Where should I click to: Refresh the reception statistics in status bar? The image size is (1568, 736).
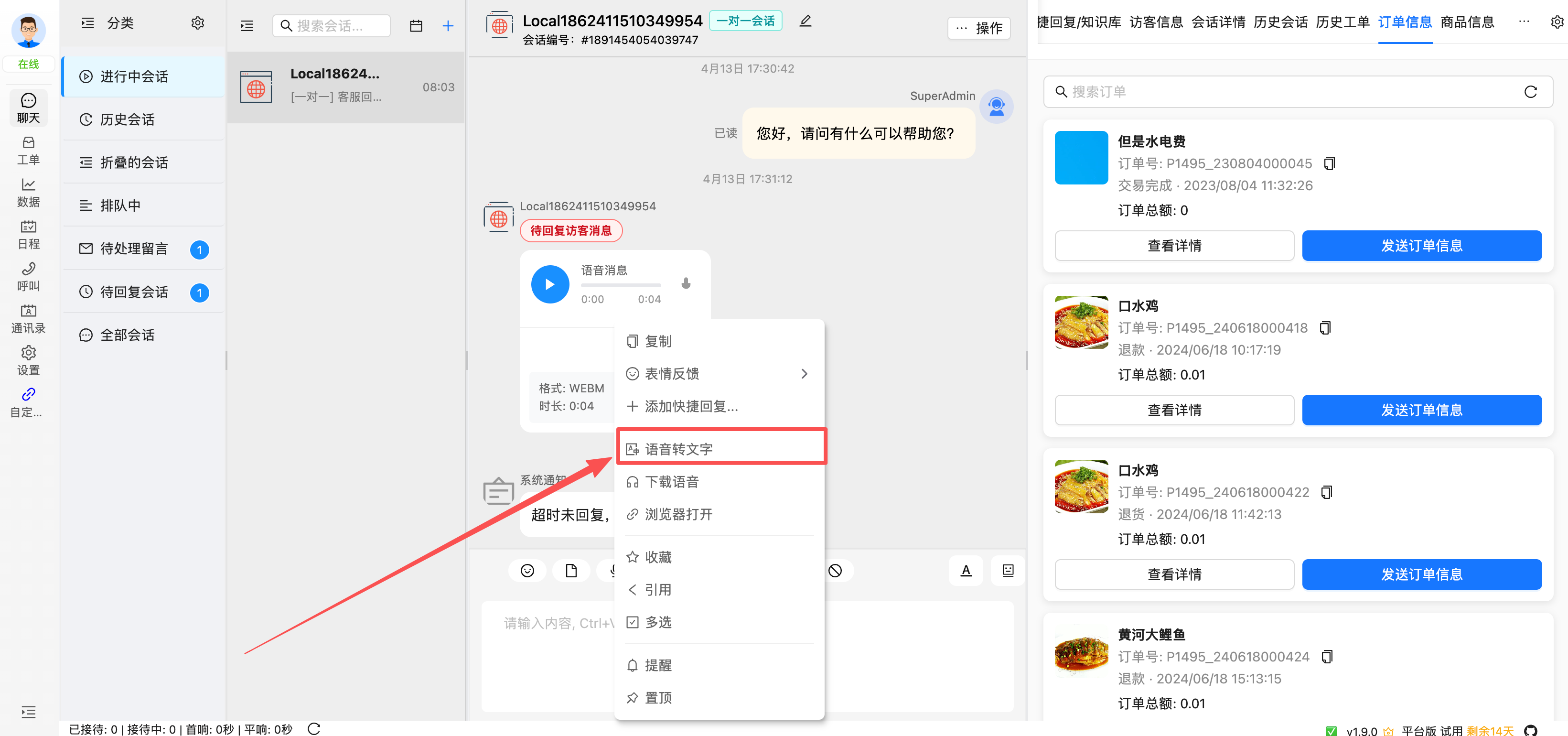click(x=313, y=729)
